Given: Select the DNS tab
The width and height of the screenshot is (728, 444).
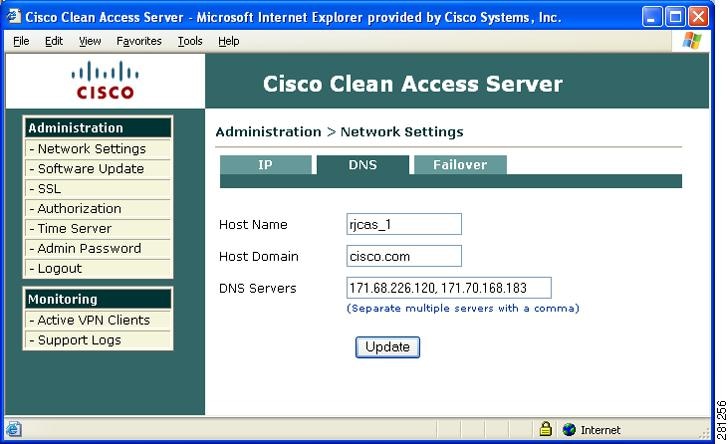Looking at the screenshot, I should point(363,165).
